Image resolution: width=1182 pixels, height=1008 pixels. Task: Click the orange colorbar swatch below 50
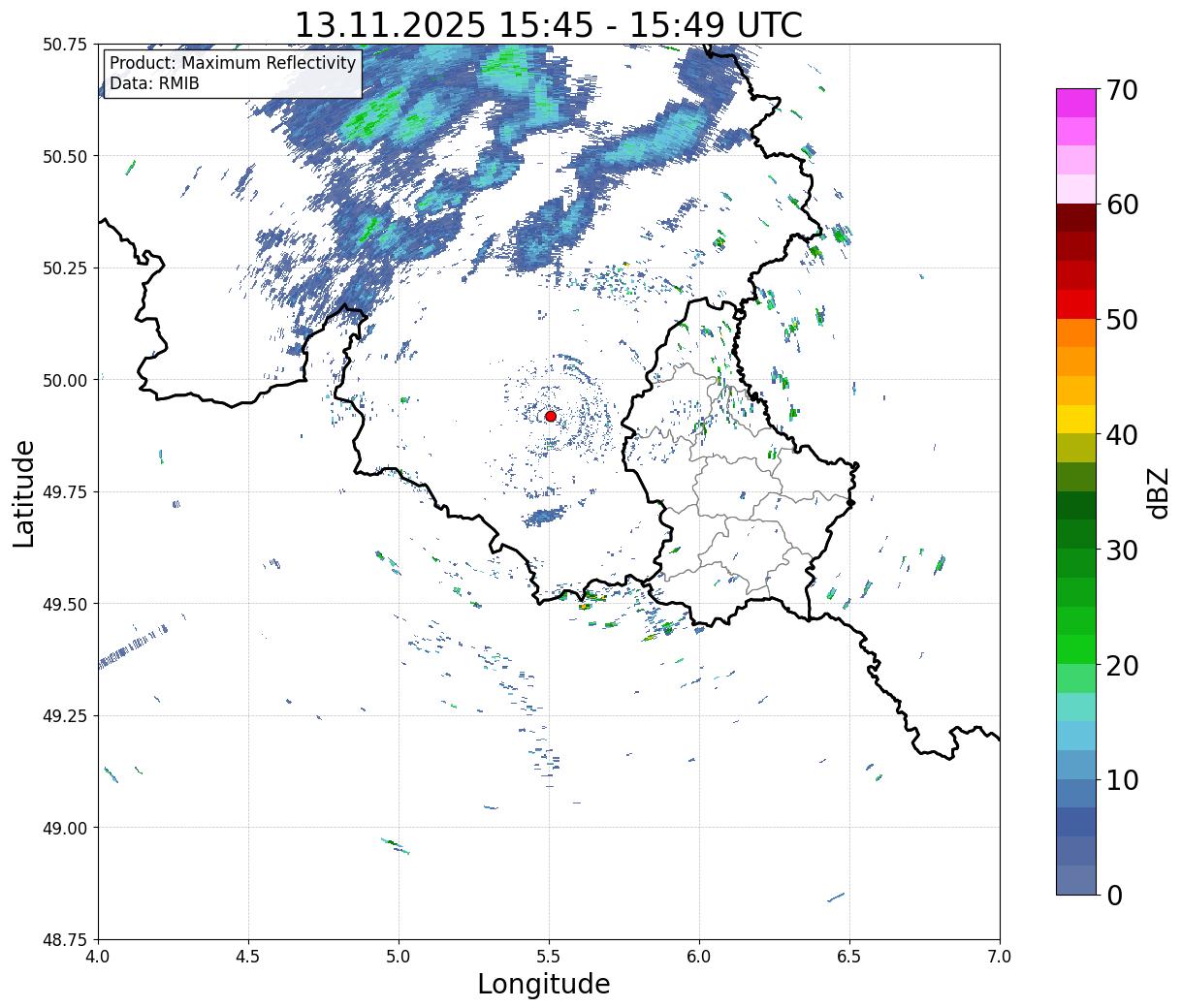[x=1076, y=333]
